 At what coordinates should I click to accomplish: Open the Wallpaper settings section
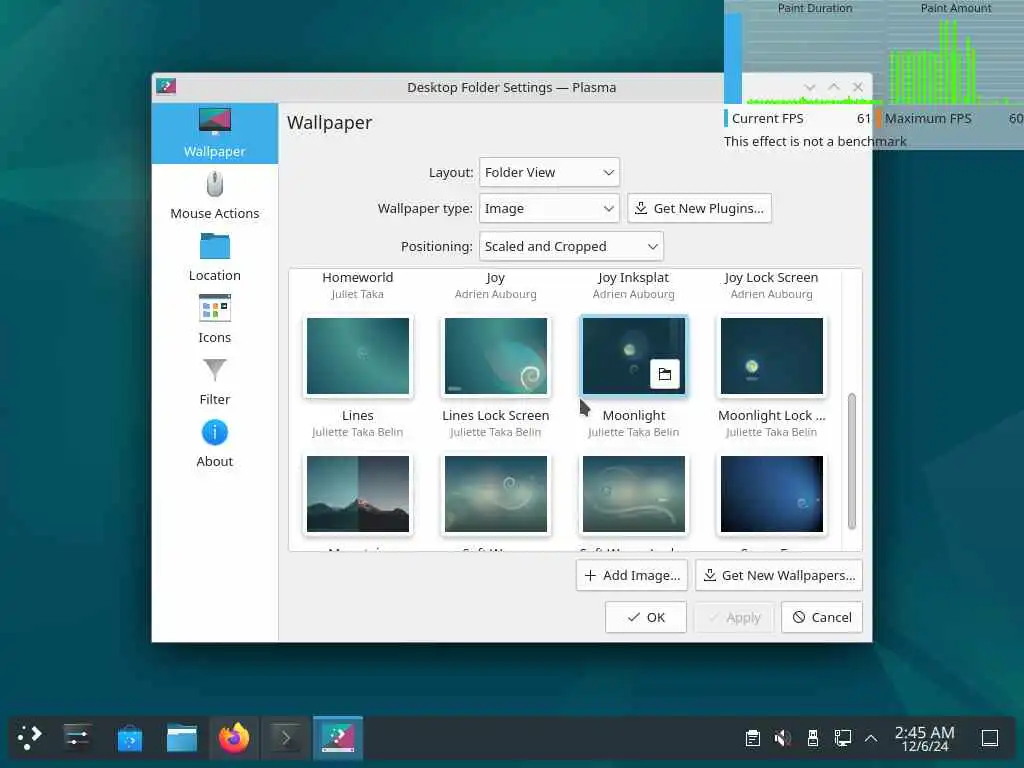pos(214,133)
